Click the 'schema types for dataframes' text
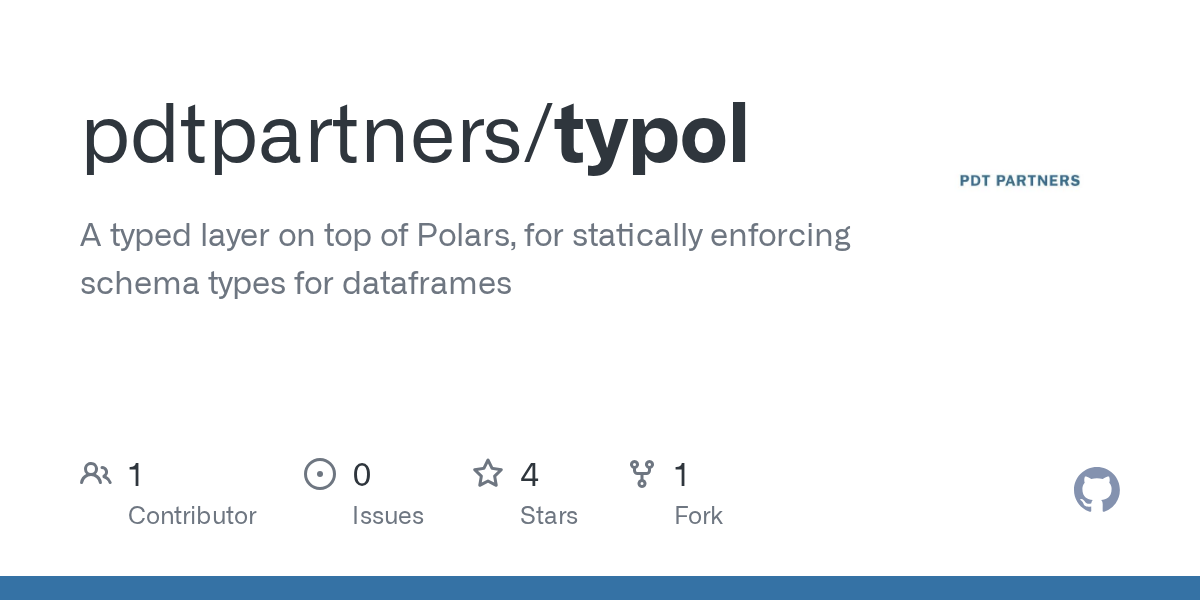The width and height of the screenshot is (1200, 600). click(296, 284)
